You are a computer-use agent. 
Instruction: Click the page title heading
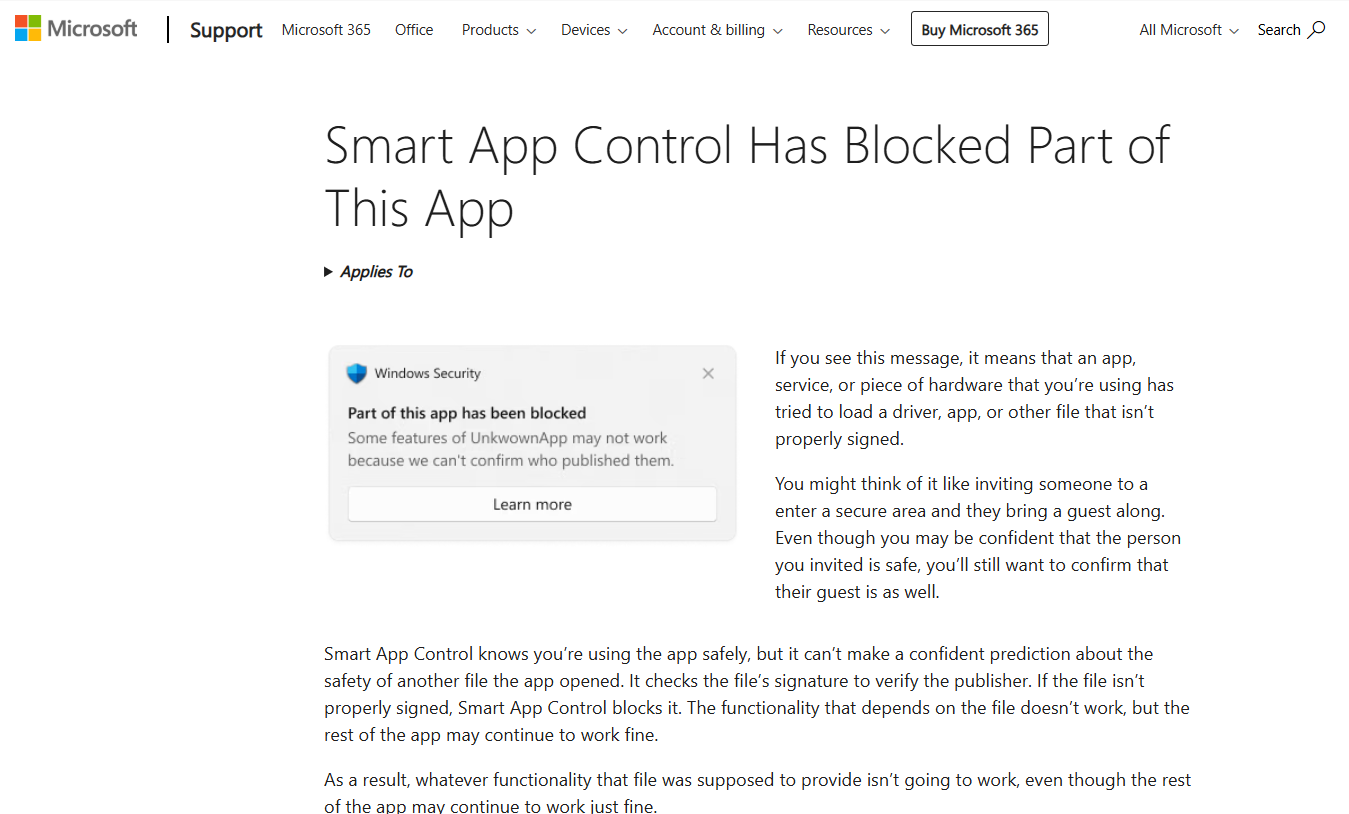click(x=746, y=176)
